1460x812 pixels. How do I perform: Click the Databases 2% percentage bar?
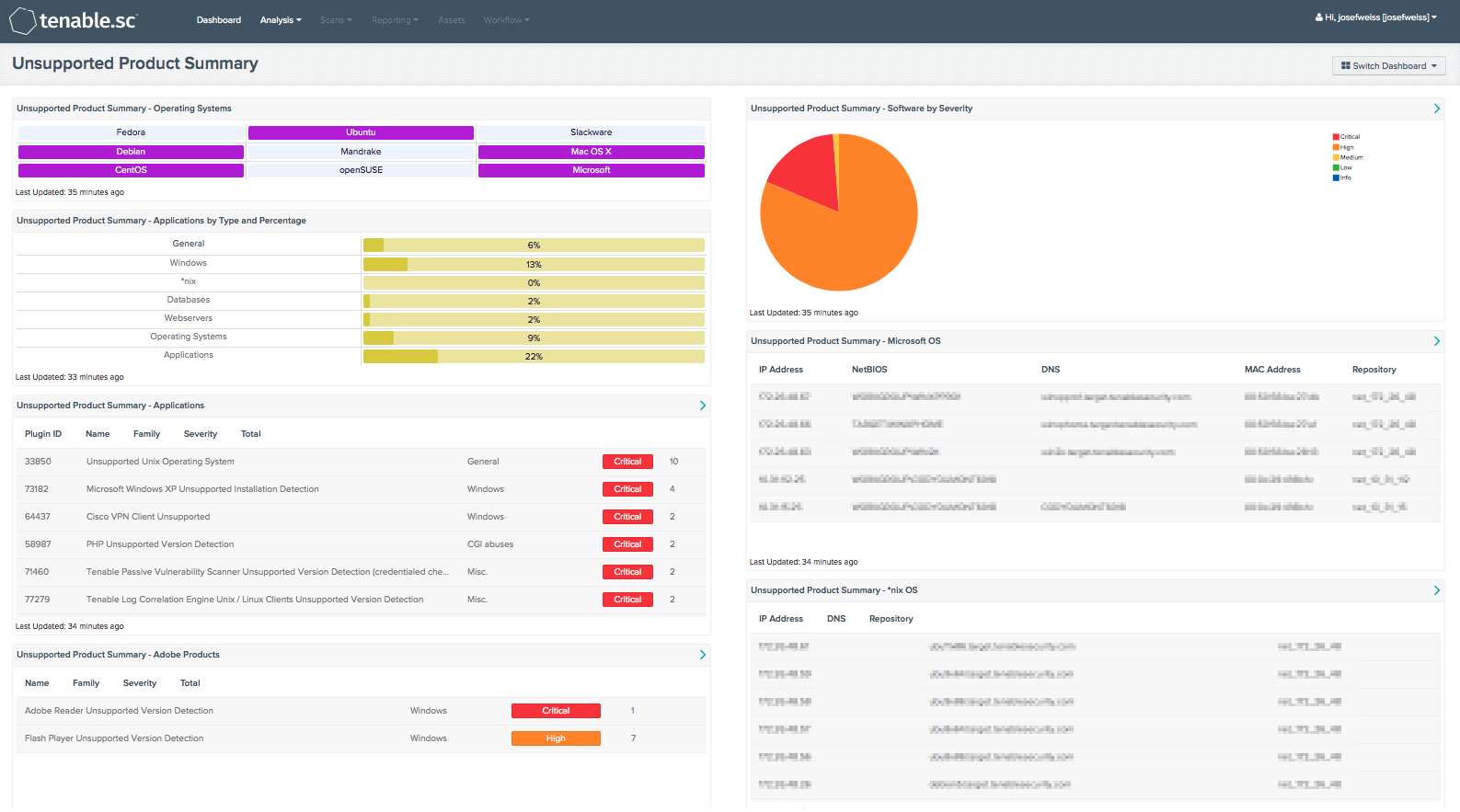(534, 302)
